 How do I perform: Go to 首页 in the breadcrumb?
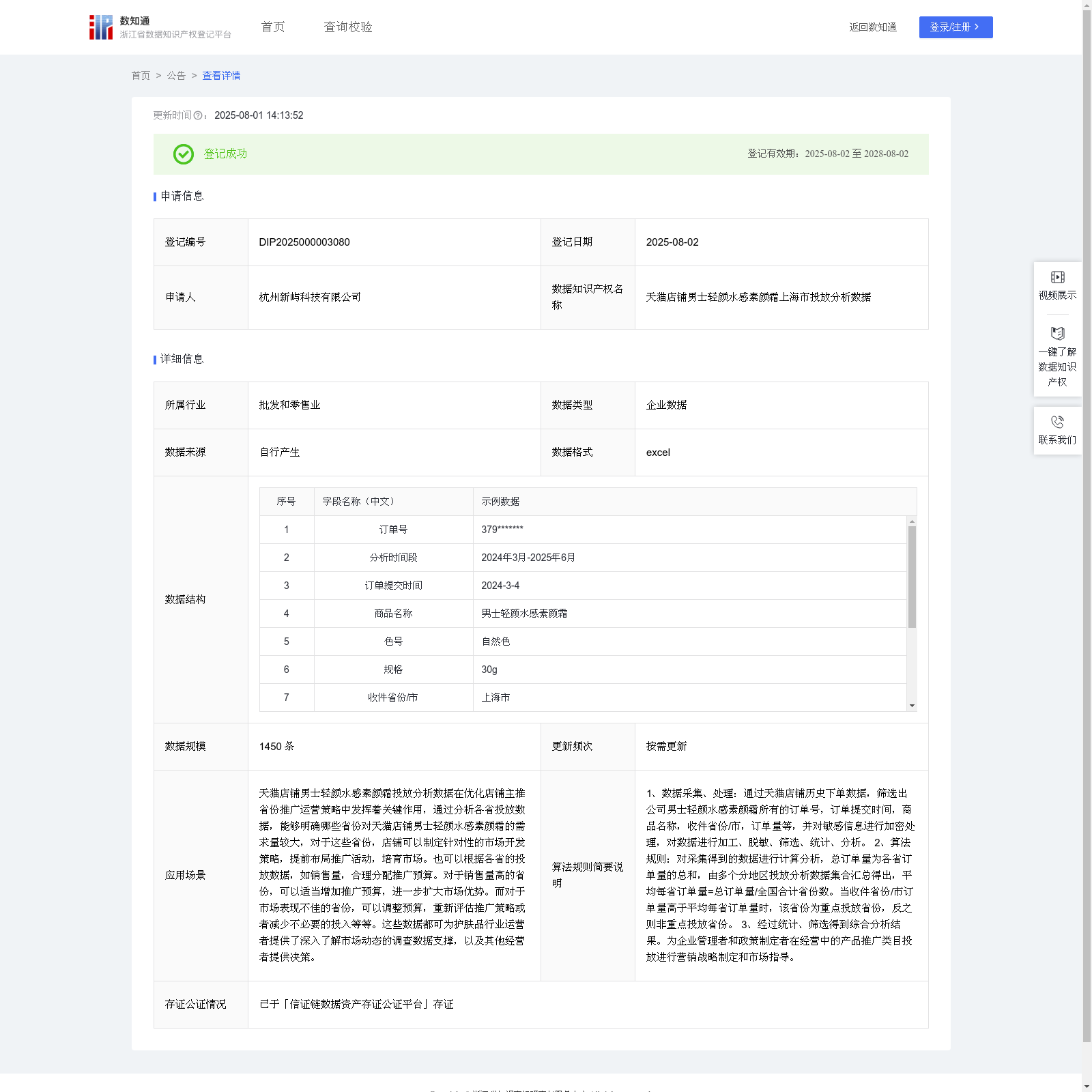click(x=141, y=76)
